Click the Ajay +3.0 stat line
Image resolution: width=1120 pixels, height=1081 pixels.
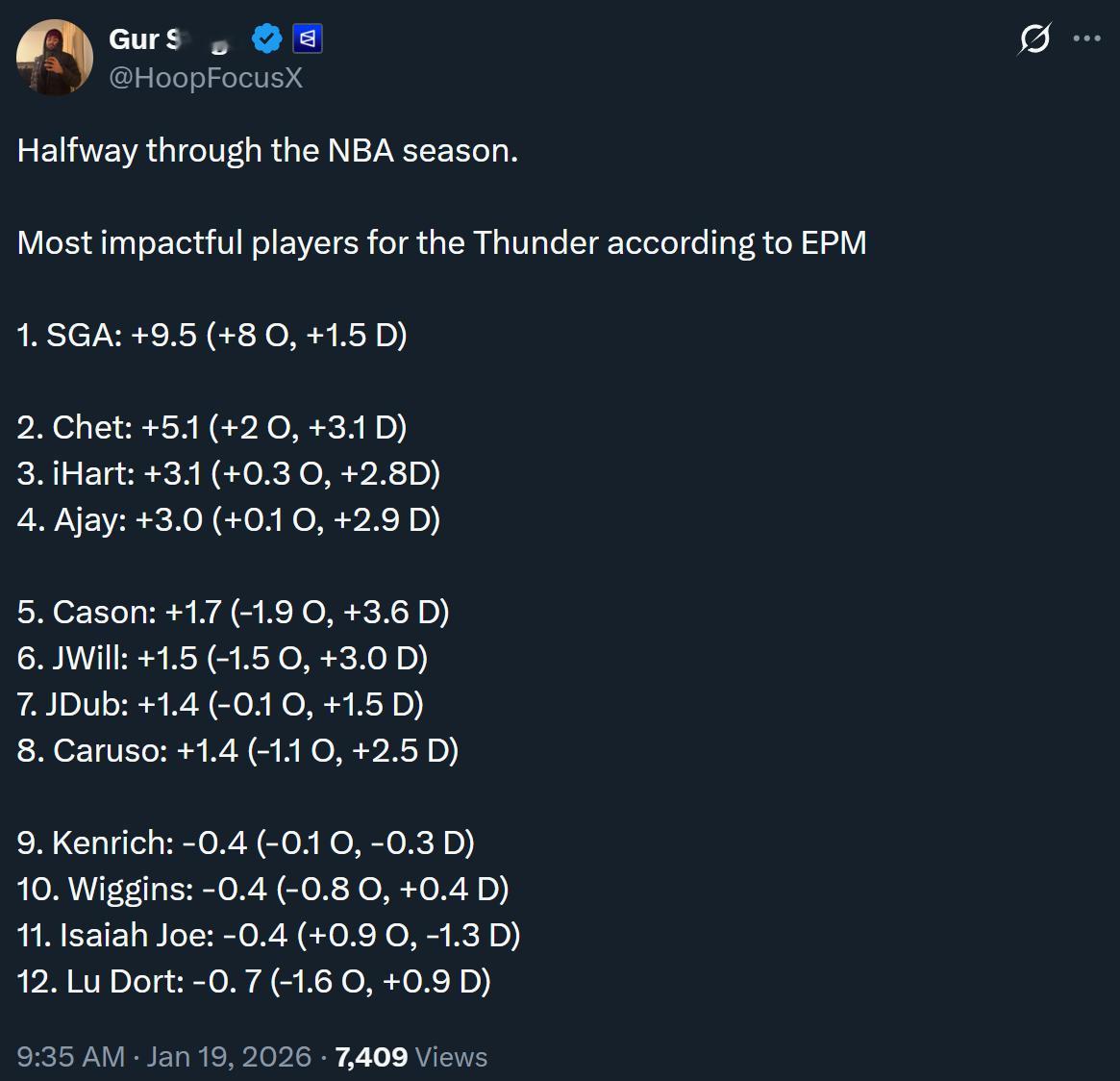(x=228, y=520)
